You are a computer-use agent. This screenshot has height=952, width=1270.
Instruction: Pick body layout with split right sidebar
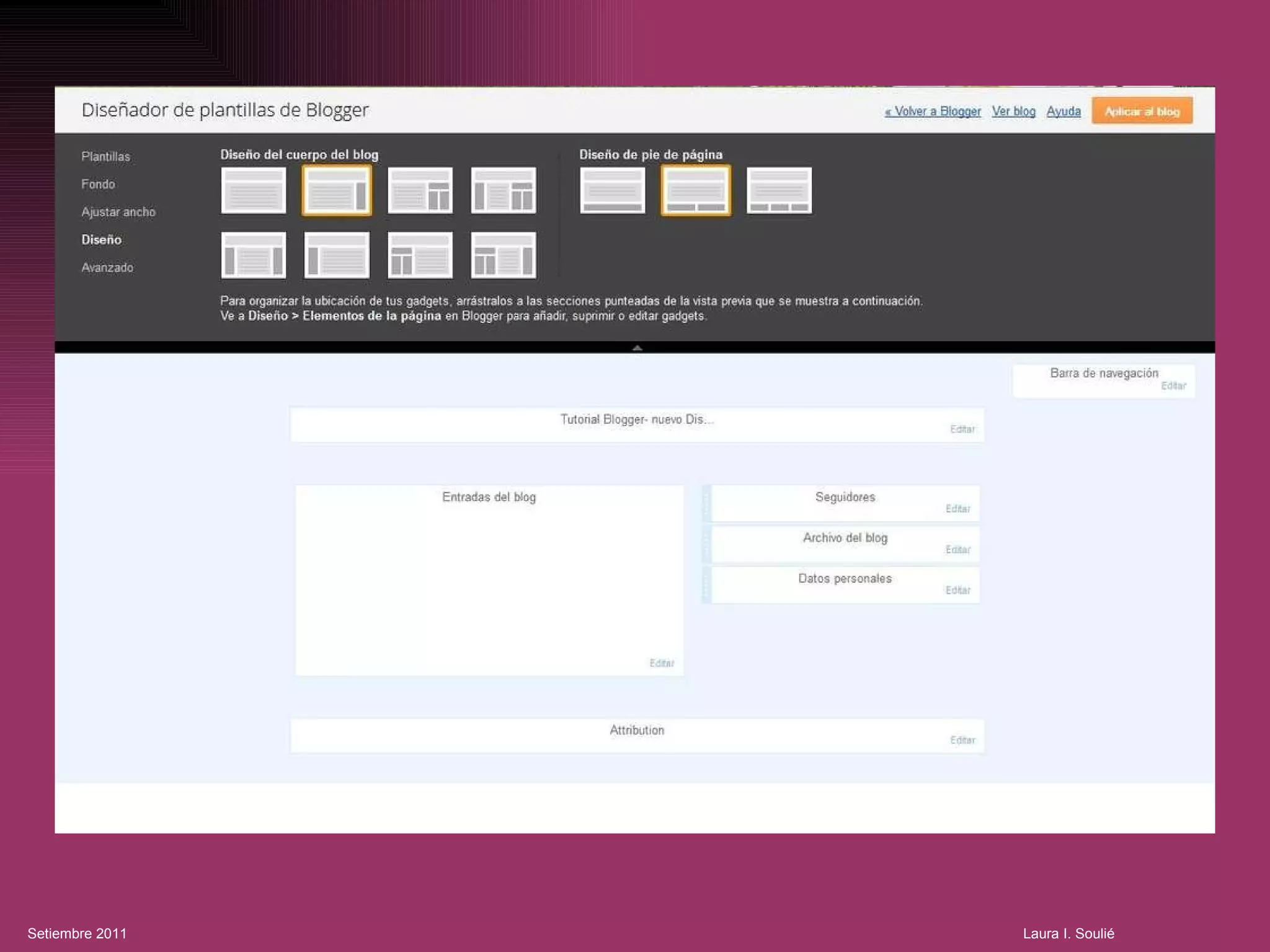click(420, 190)
